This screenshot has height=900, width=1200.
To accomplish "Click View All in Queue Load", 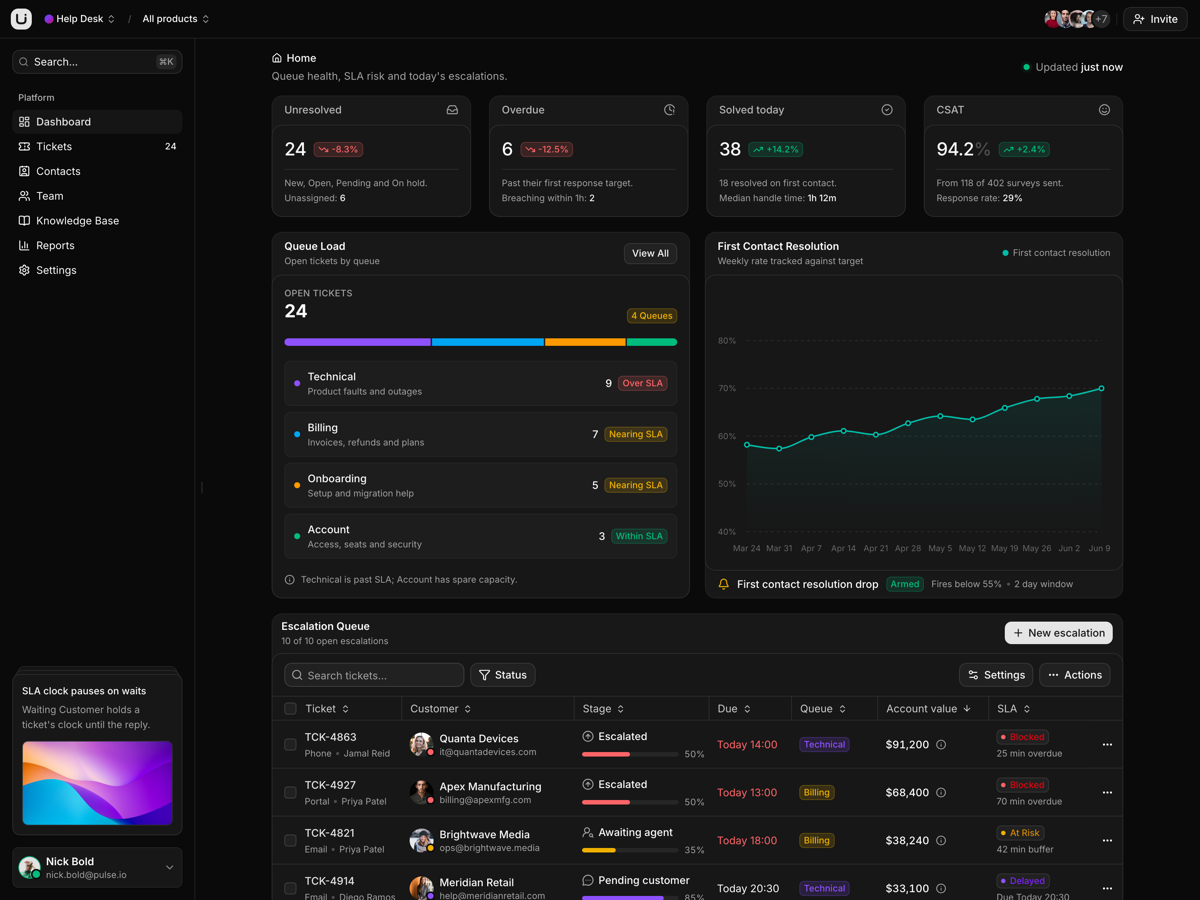I will pyautogui.click(x=650, y=254).
